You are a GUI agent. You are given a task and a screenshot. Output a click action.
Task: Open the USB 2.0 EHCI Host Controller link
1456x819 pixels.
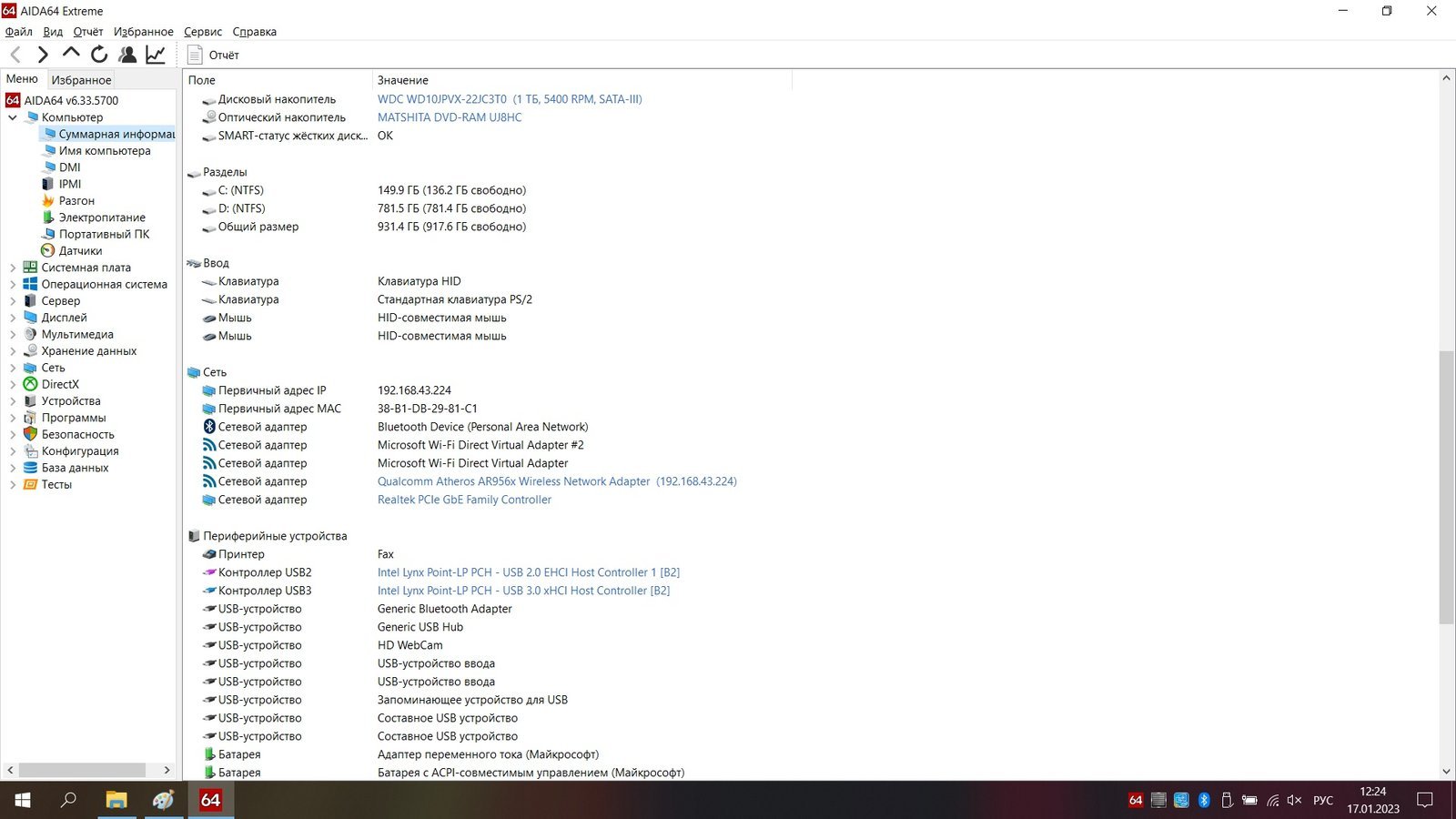pos(529,572)
